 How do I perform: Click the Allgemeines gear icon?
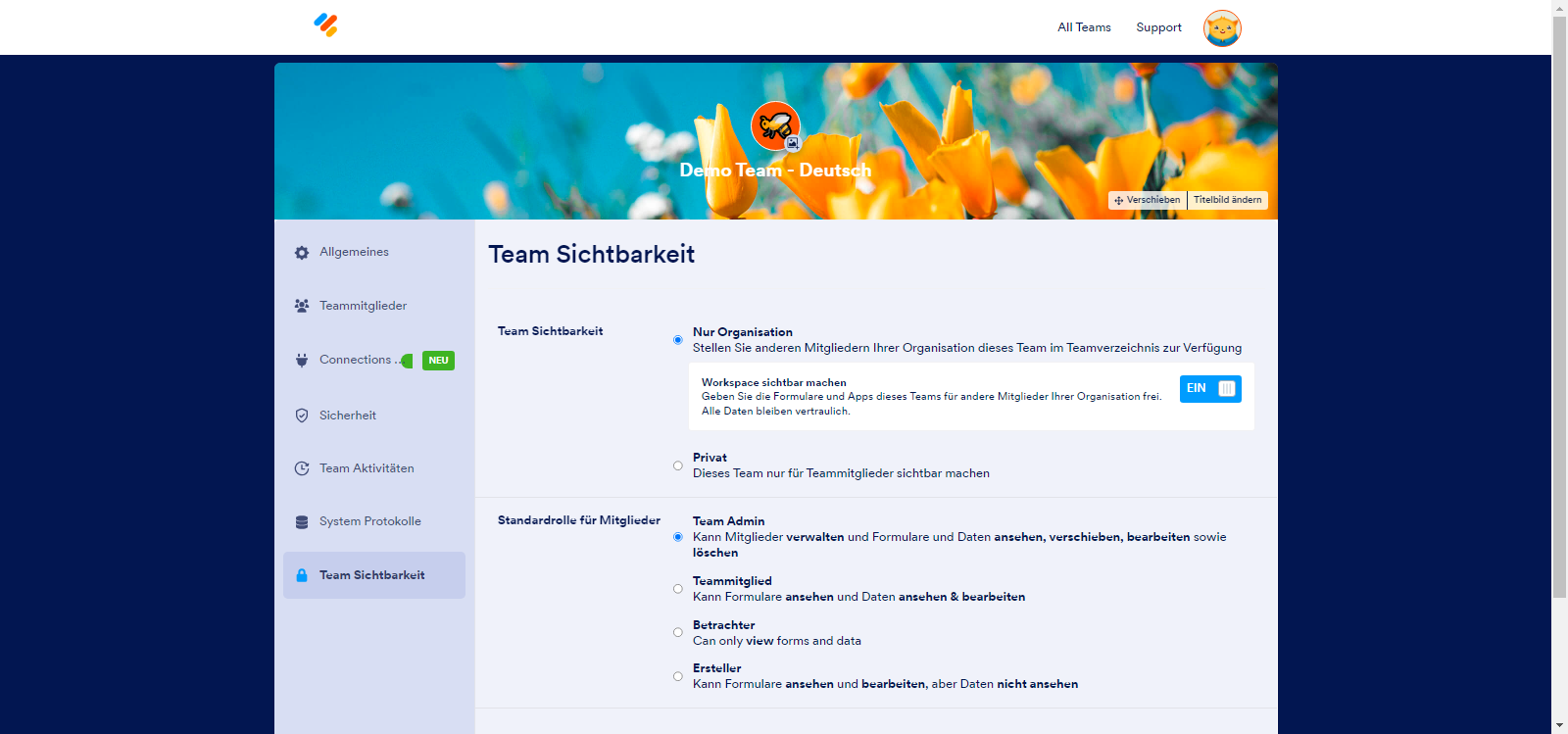pyautogui.click(x=302, y=253)
